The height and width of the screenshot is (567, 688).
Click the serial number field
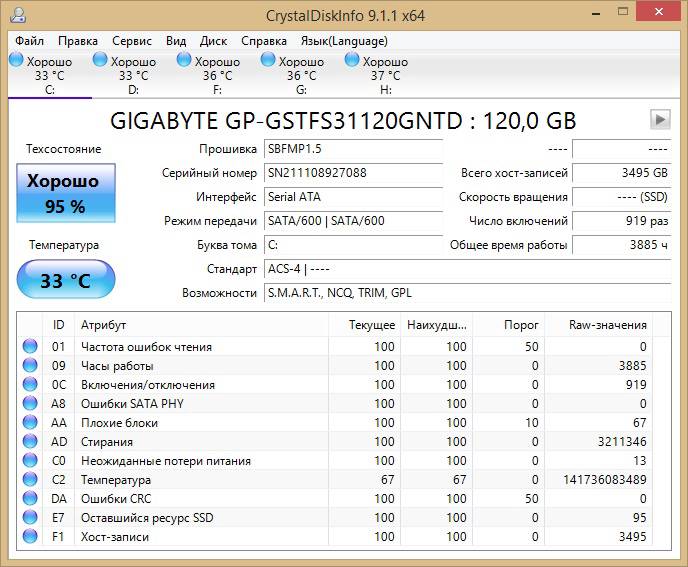[352, 173]
